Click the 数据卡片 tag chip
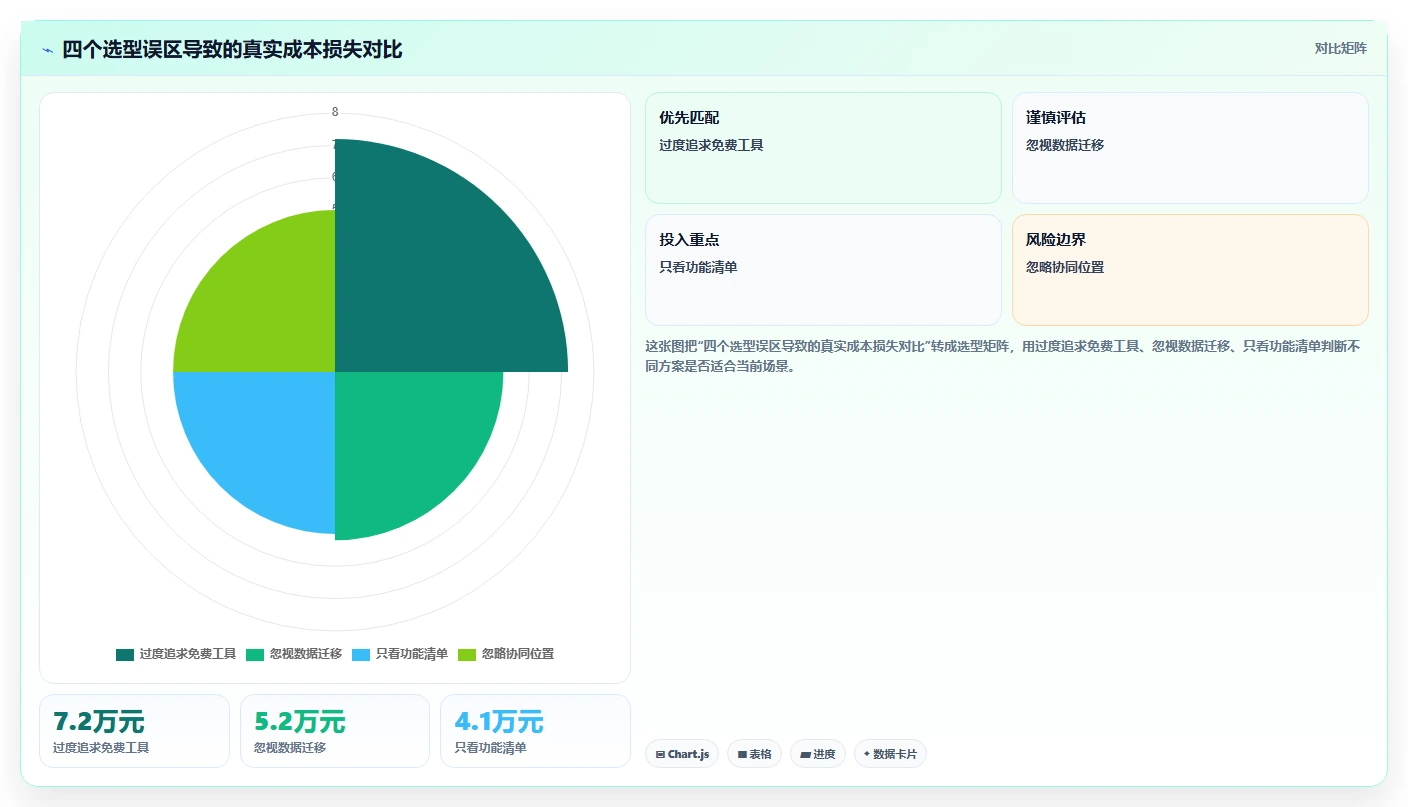 (x=890, y=754)
